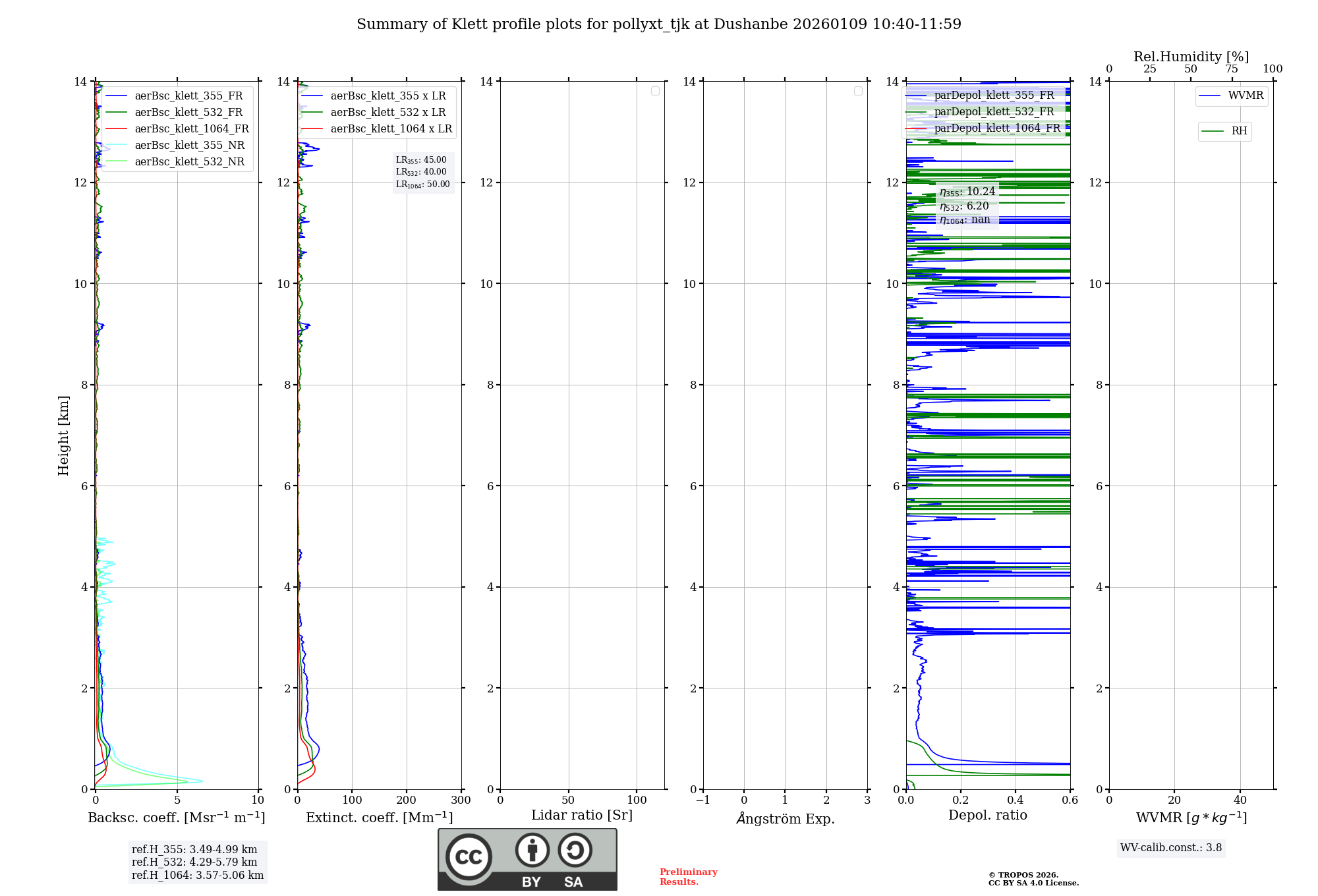The width and height of the screenshot is (1318, 896).
Task: Click the aerBsc_klett_1064_FR legend entry
Action: point(191,128)
